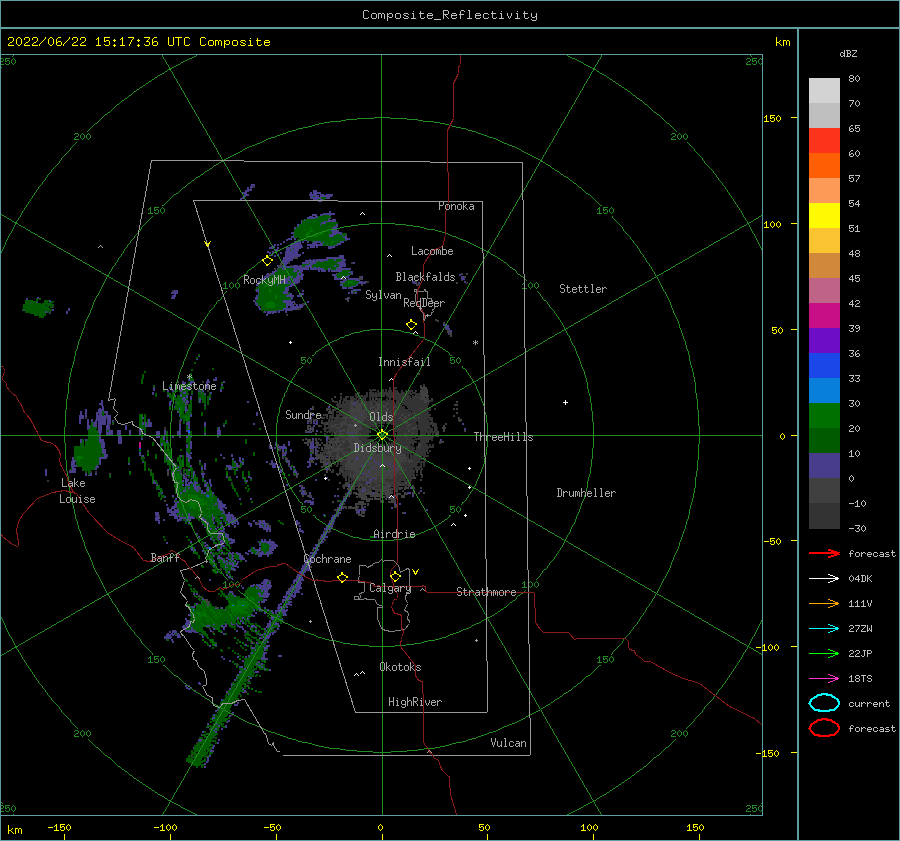The image size is (900, 841).
Task: Click the bright green swatch below 30 dBZ
Action: (824, 416)
